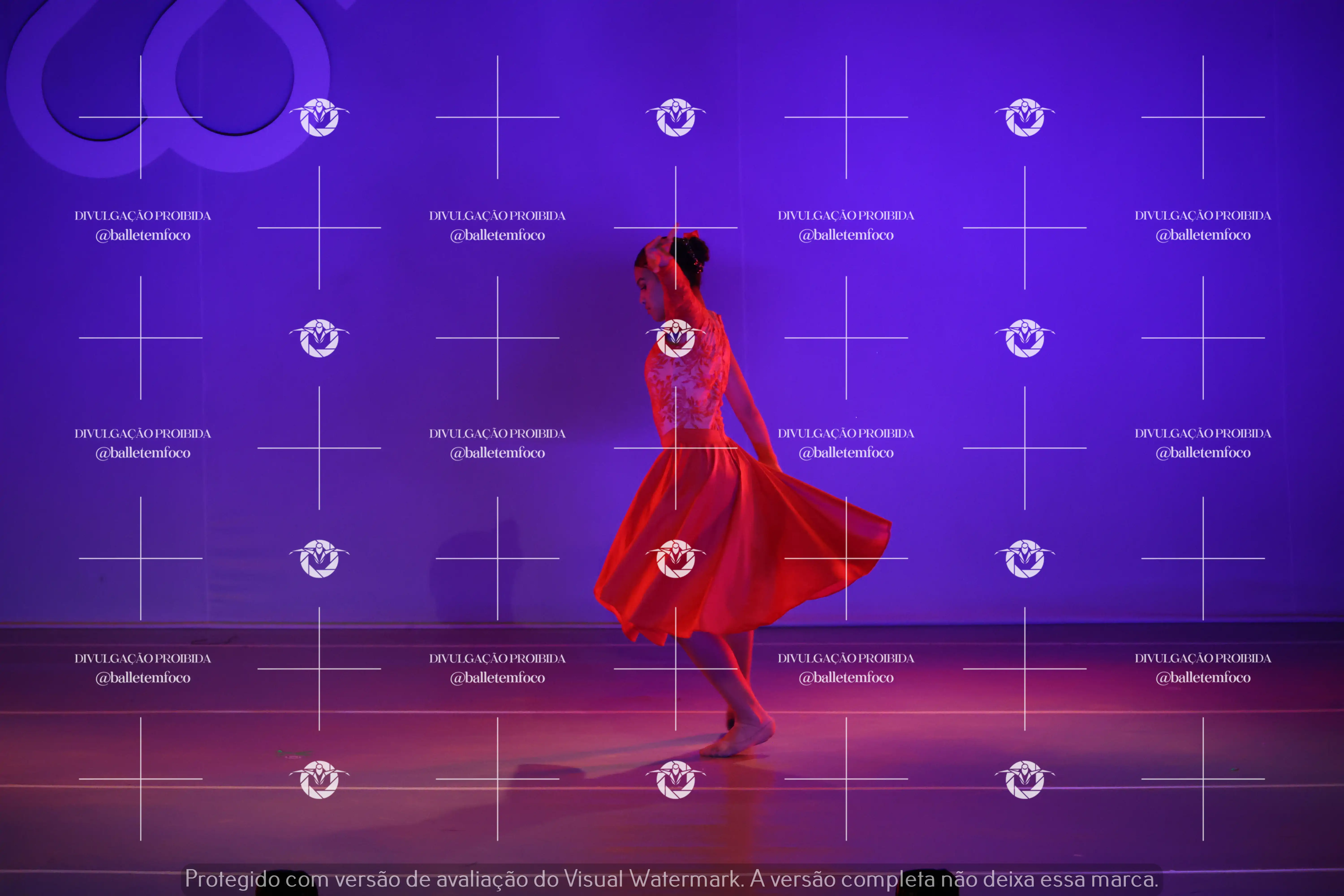
Task: Click the cross mark crossing the skirt's flared hem
Action: click(846, 558)
